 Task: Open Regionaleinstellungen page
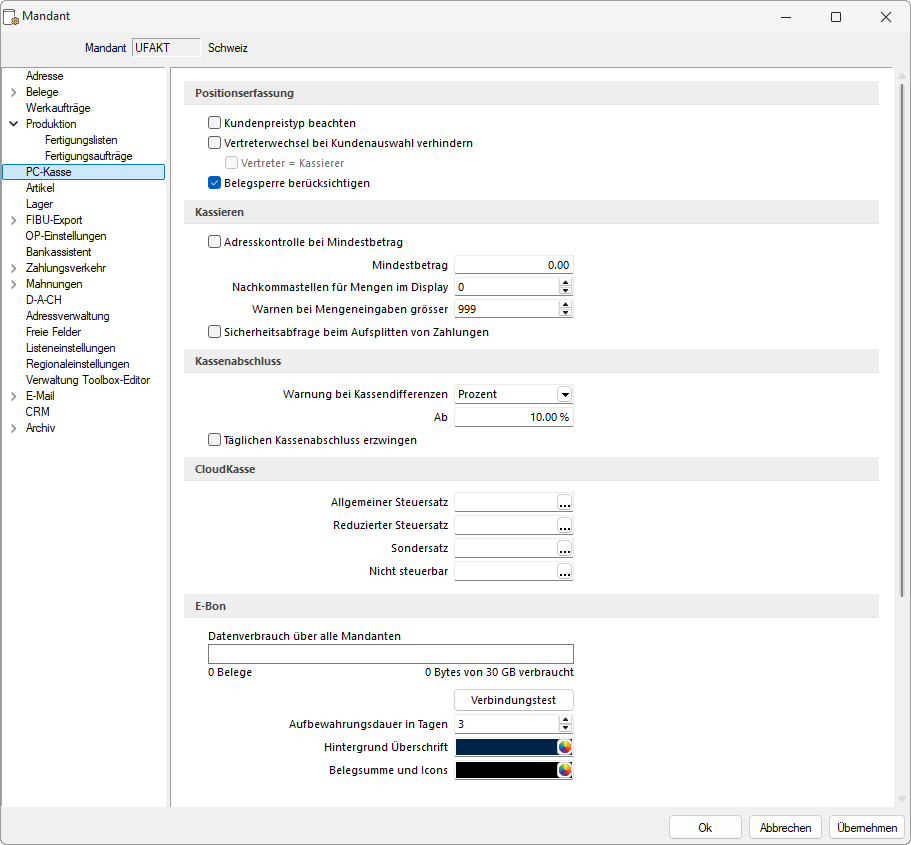78,364
